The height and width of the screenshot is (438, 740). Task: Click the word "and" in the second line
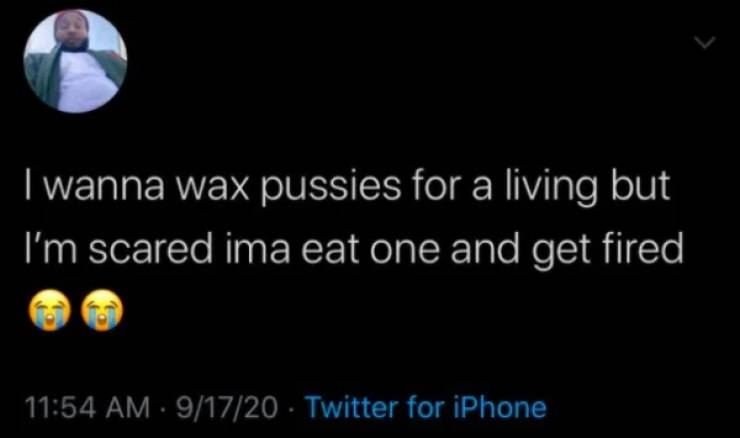click(485, 249)
